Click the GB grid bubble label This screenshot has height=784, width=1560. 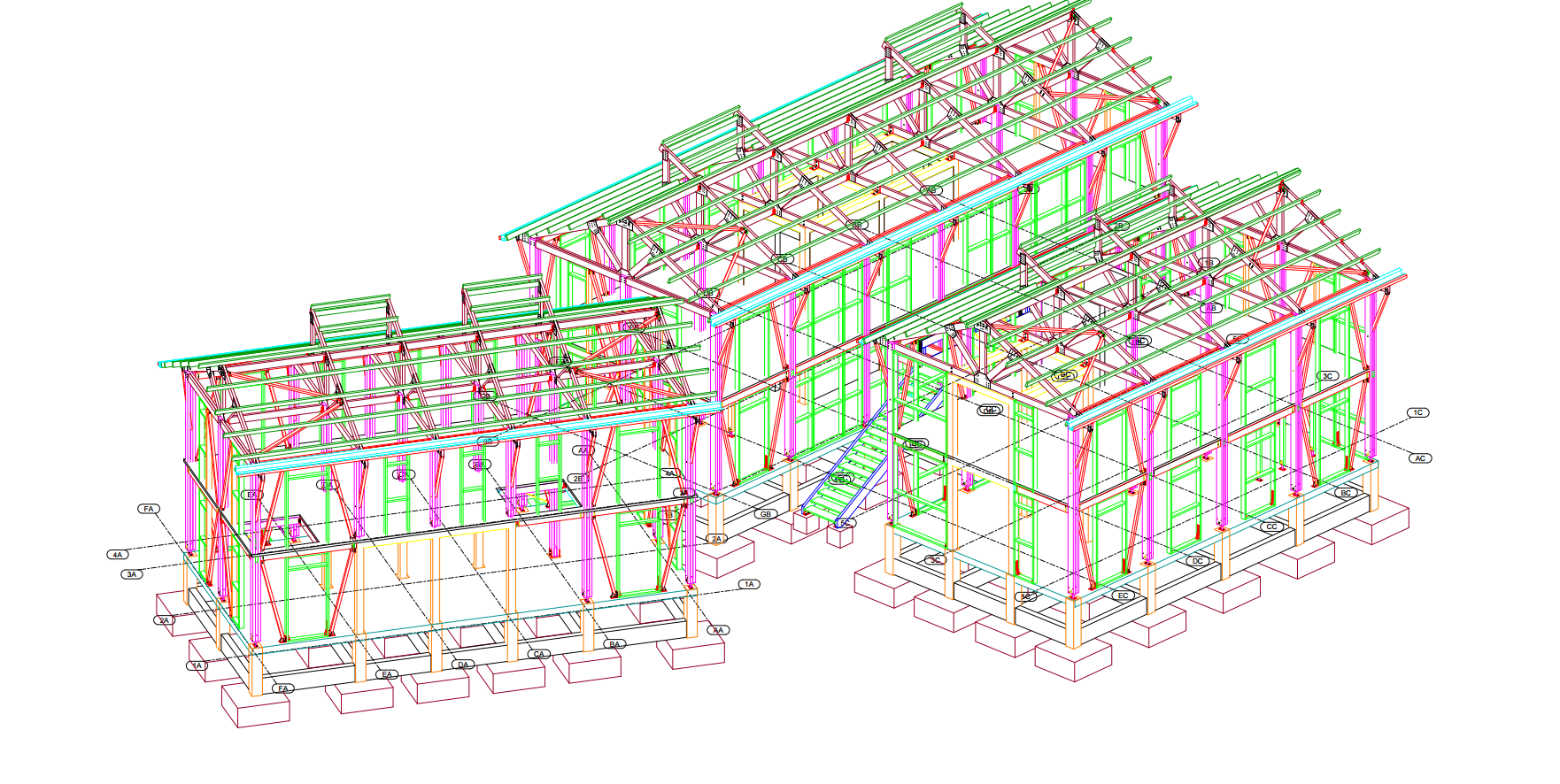coord(766,514)
